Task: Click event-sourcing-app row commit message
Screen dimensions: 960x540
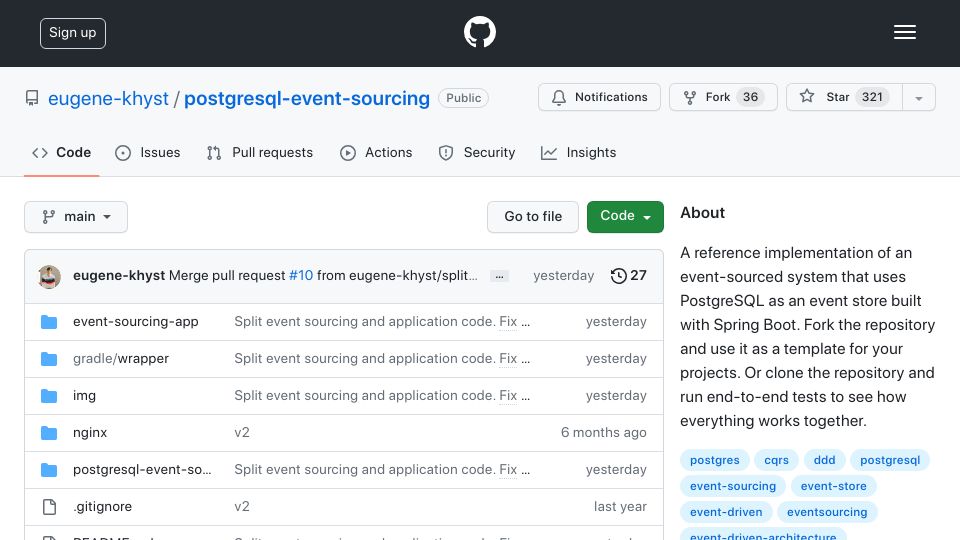Action: (382, 321)
